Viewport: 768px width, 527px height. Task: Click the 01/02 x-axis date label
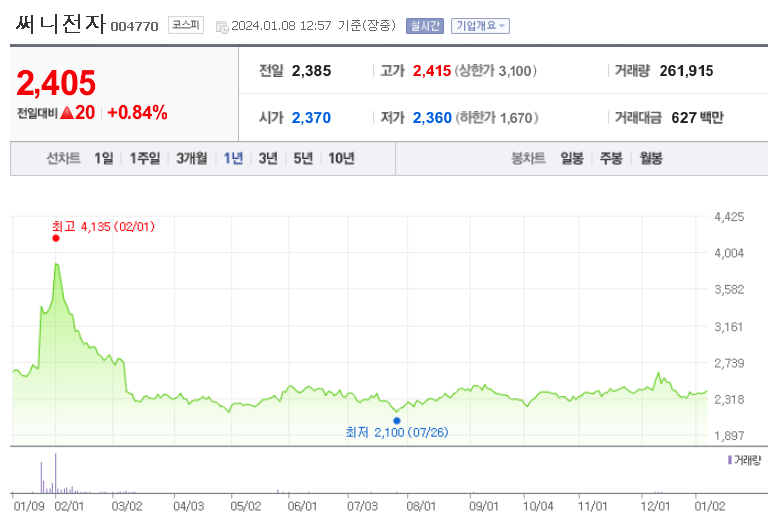710,506
